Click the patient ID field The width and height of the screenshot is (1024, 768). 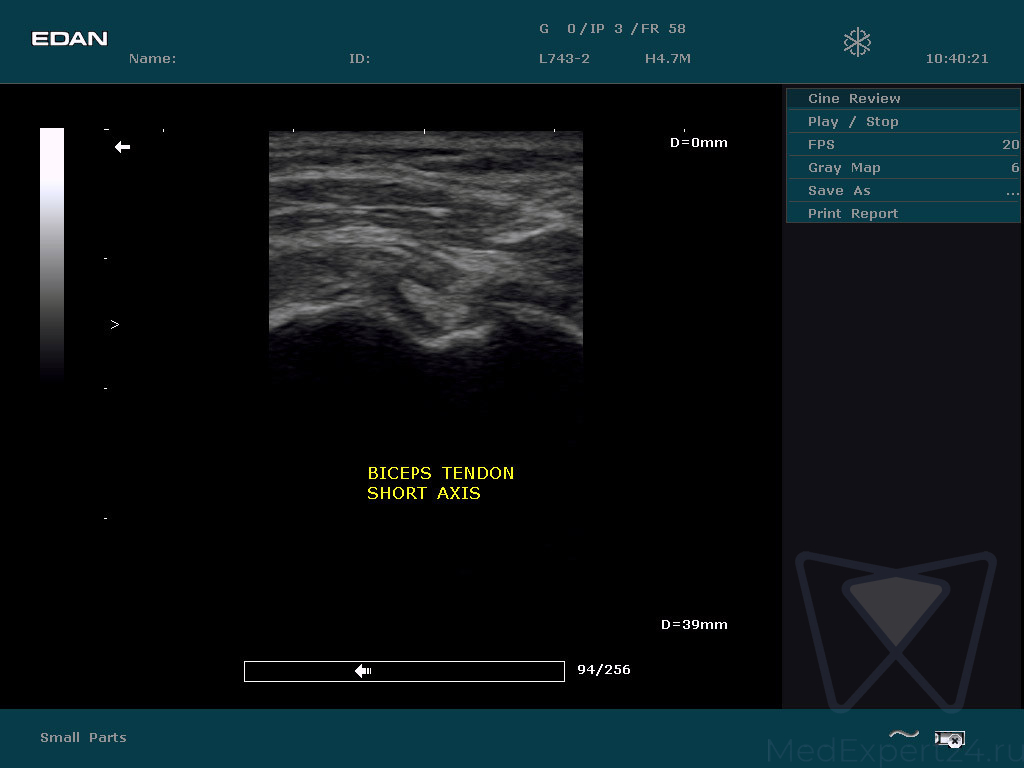(359, 59)
